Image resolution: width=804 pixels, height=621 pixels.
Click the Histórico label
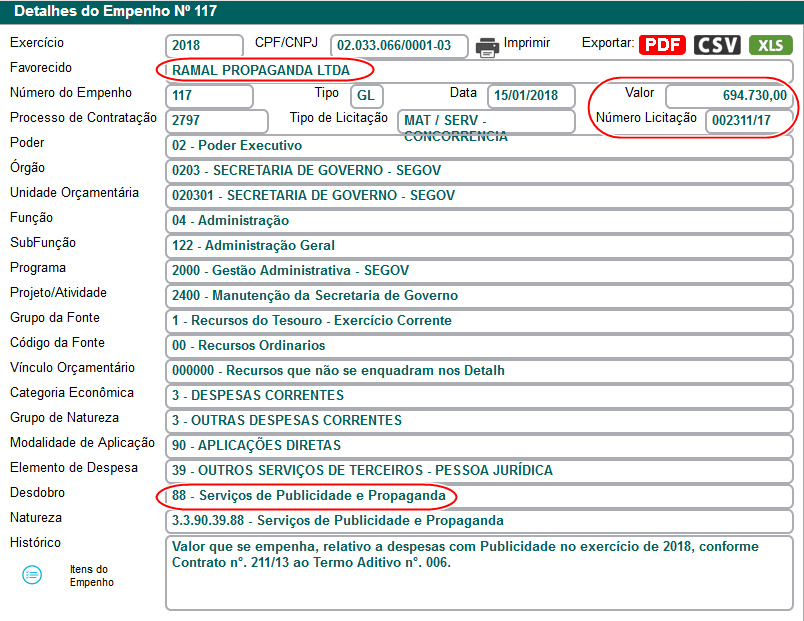point(35,543)
